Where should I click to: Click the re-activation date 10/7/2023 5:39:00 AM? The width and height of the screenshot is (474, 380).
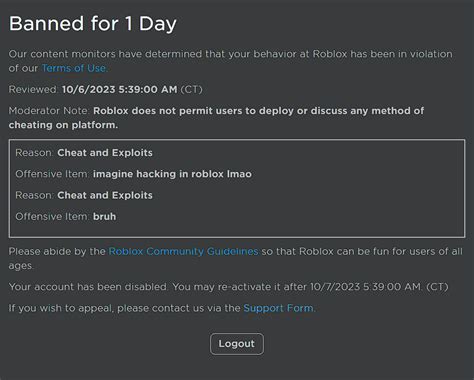[x=365, y=287]
